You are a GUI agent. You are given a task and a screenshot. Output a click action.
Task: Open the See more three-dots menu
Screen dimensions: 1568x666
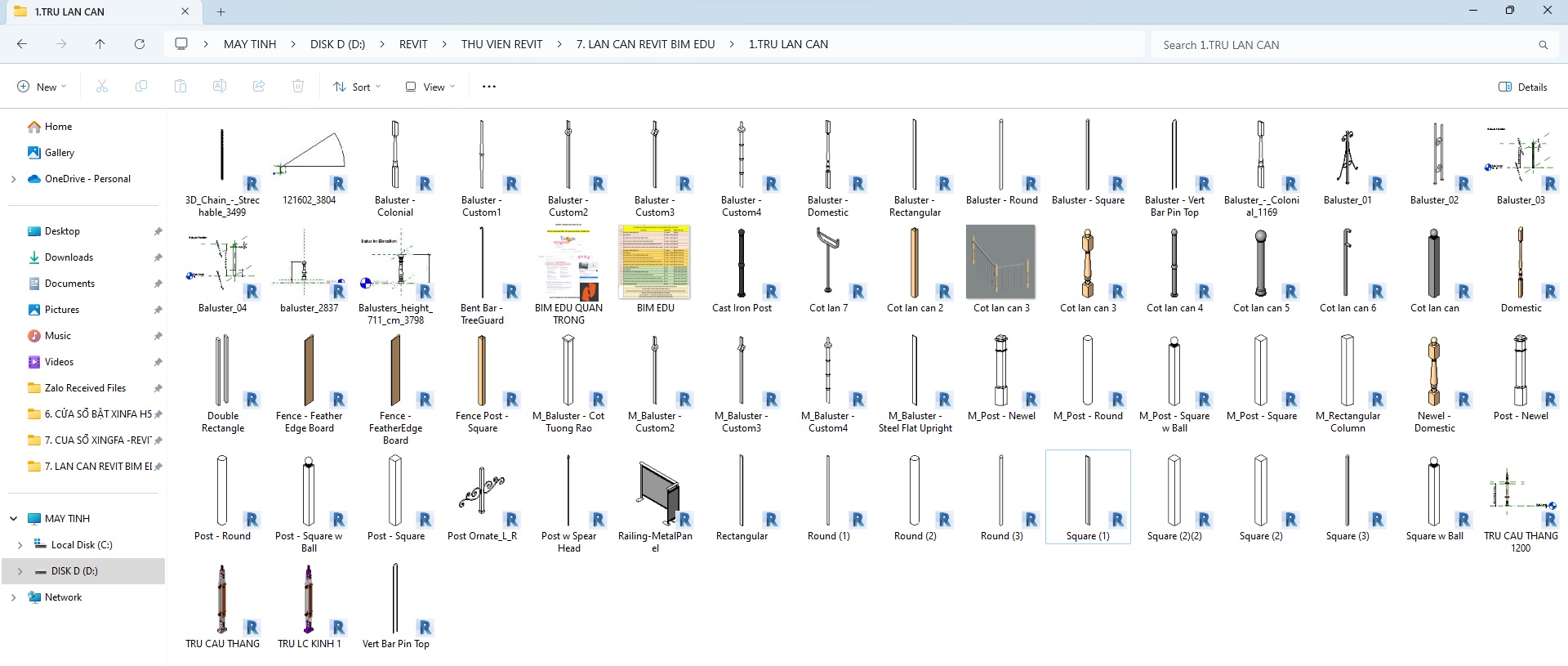[489, 87]
